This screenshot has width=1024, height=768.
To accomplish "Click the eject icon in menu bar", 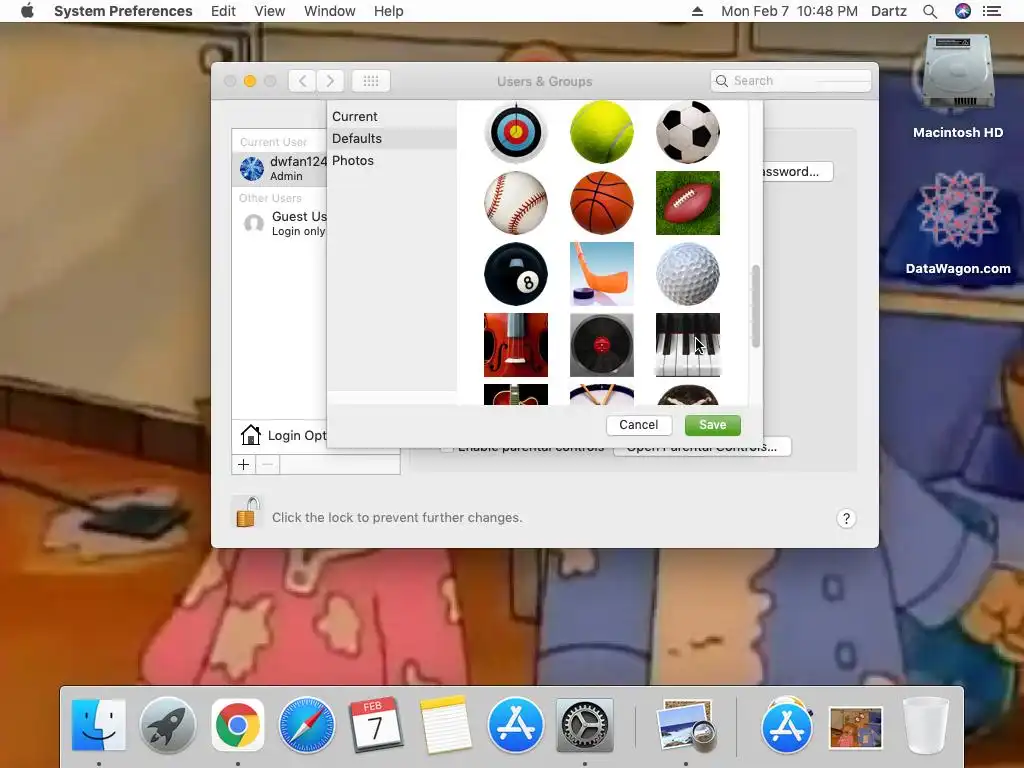I will [x=697, y=11].
